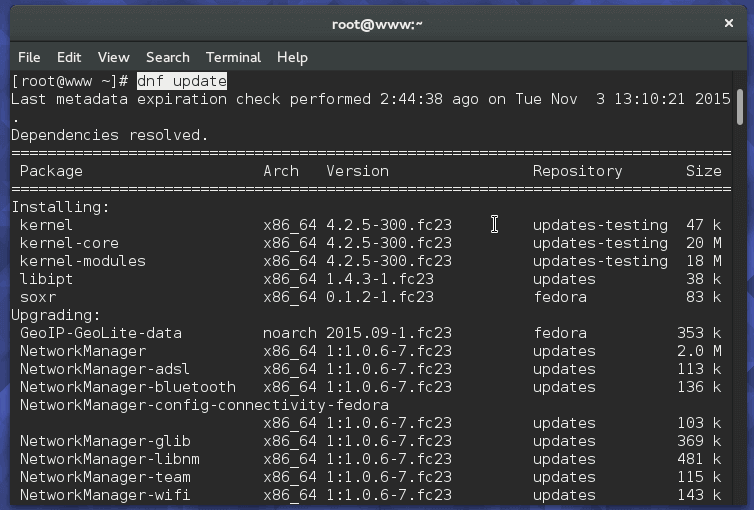
Task: Click the Repository column header
Action: coord(577,171)
